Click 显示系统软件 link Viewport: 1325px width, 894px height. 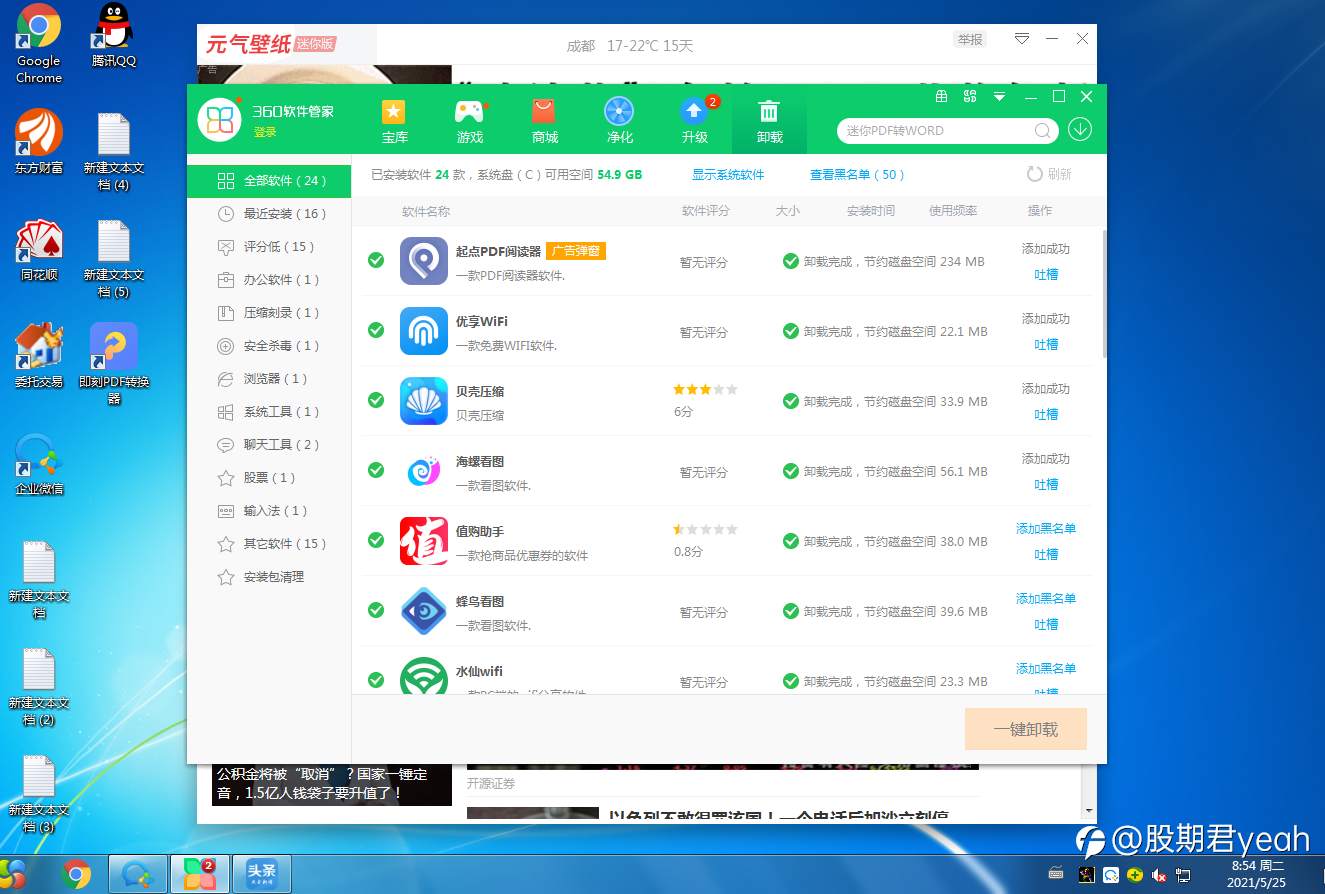click(728, 175)
